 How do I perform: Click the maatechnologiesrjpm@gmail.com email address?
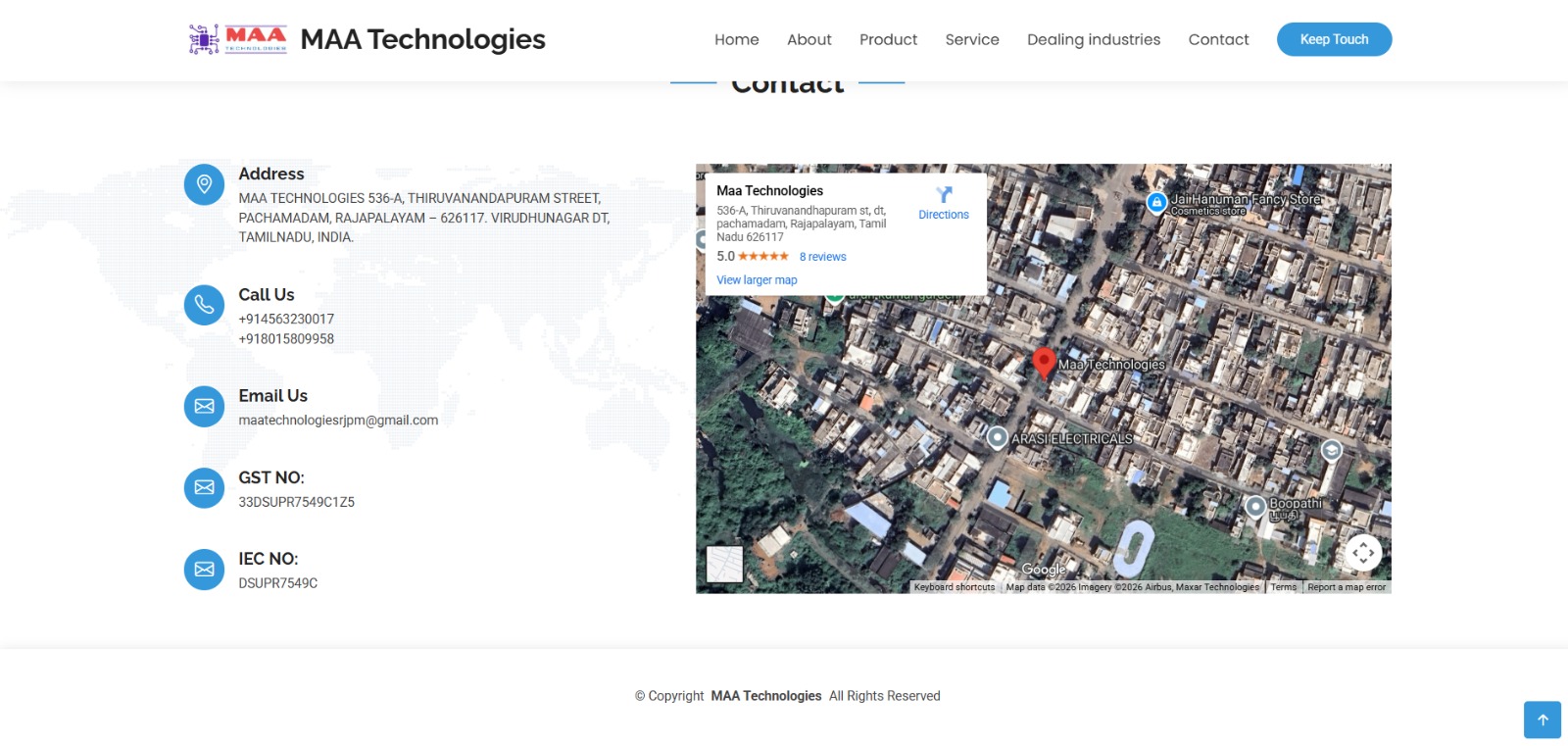click(338, 421)
